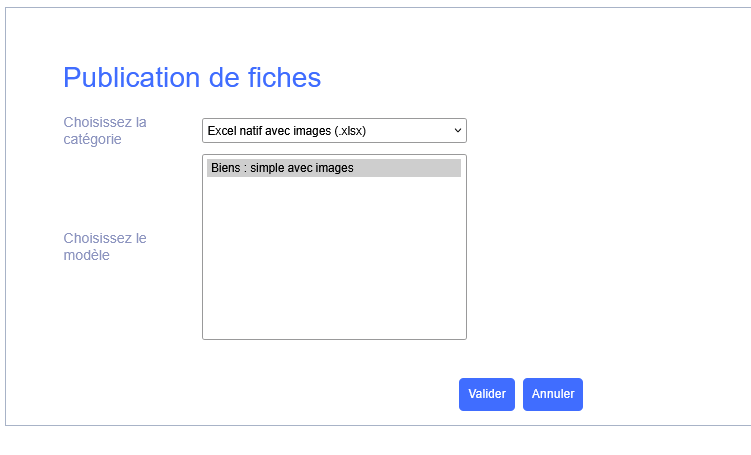
Task: Validate the selected model
Action: point(487,394)
